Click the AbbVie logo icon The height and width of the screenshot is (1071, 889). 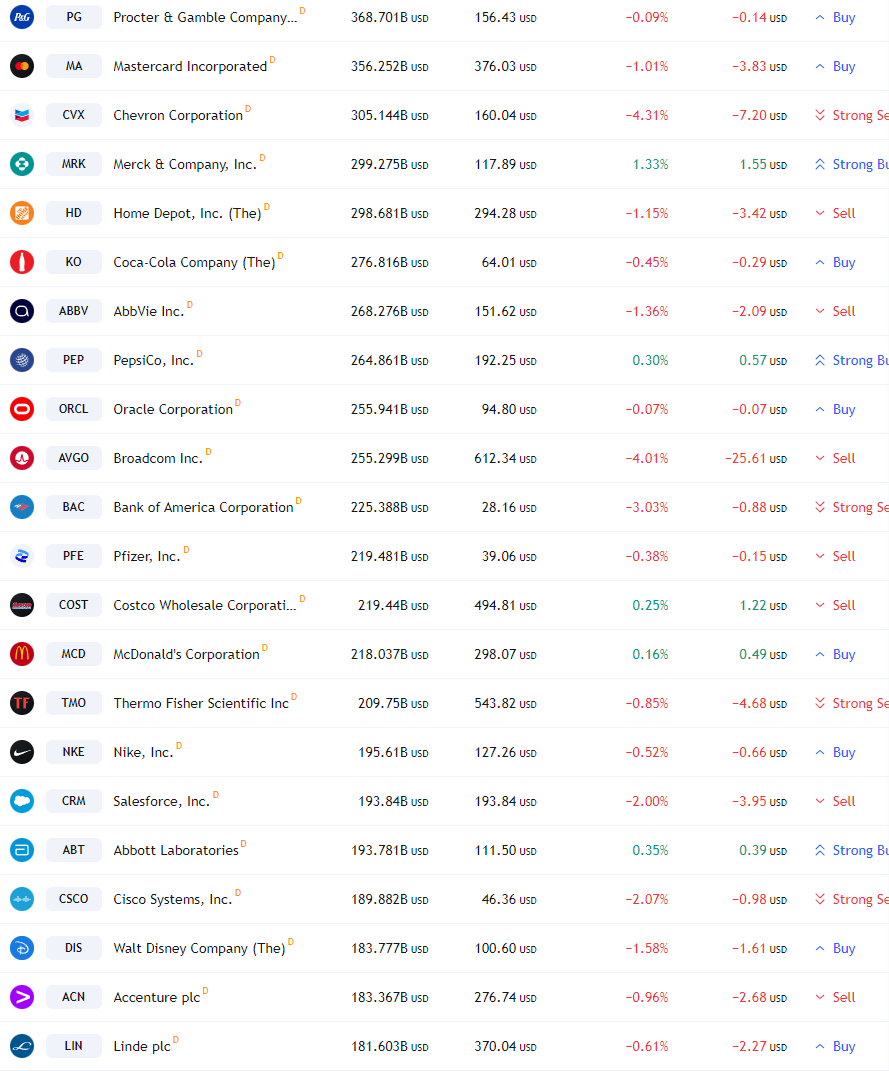pos(22,311)
